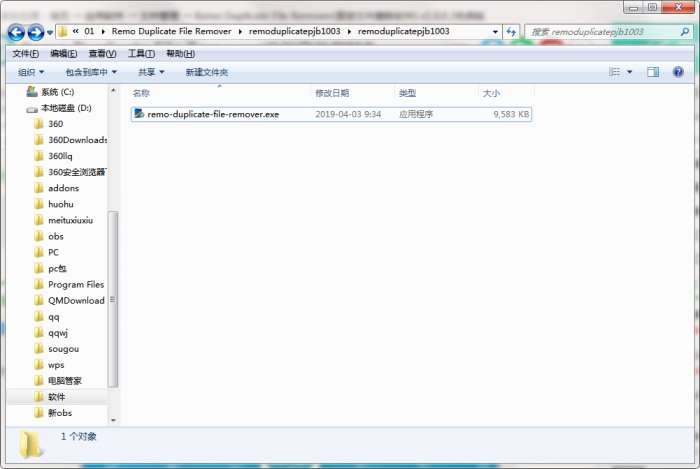Image resolution: width=700 pixels, height=469 pixels.
Task: Click the large folder icon in details pane
Action: point(30,444)
